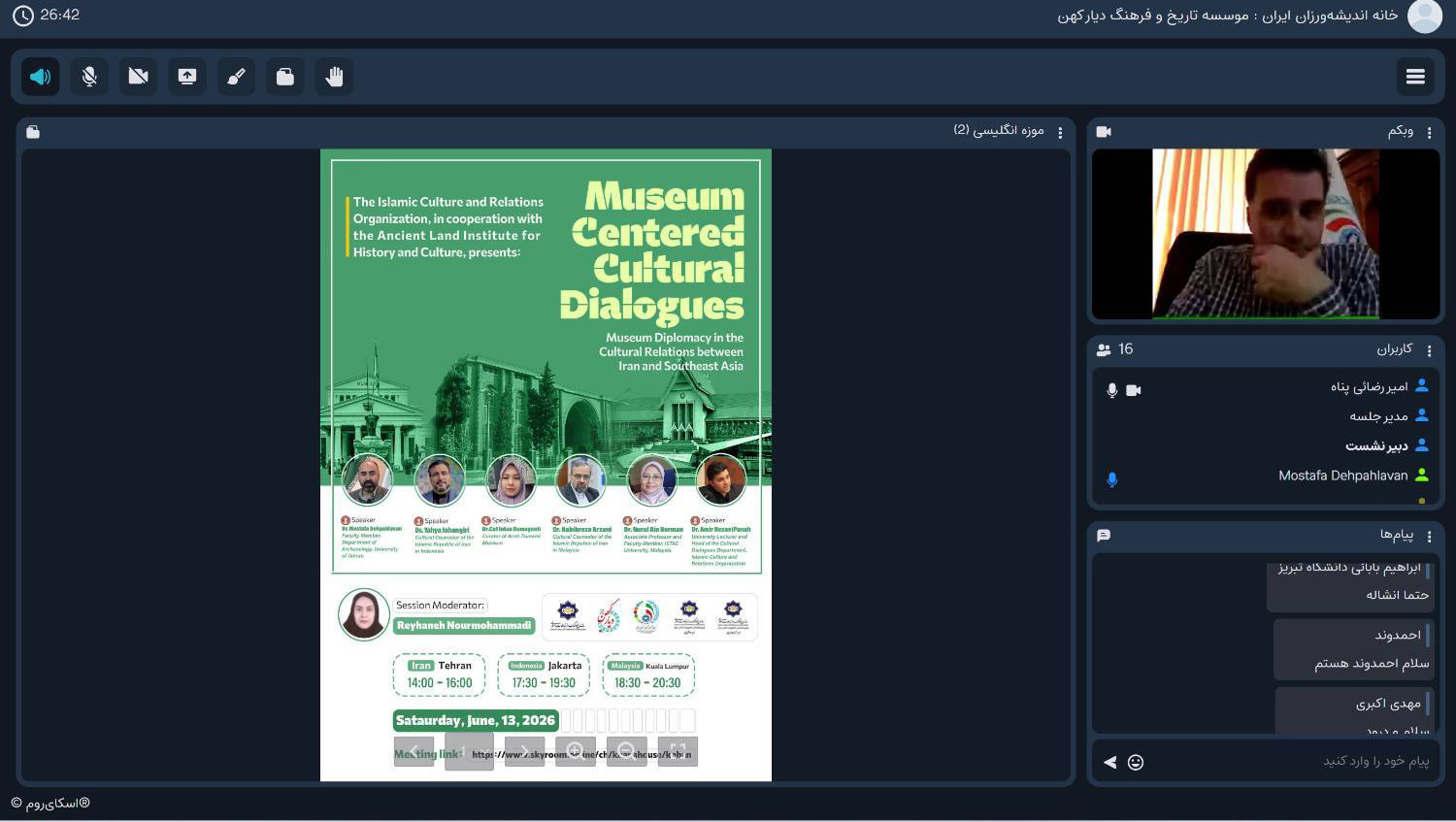Screen dimensions: 1456x822
Task: Select the whiteboard brush tool
Action: [236, 77]
